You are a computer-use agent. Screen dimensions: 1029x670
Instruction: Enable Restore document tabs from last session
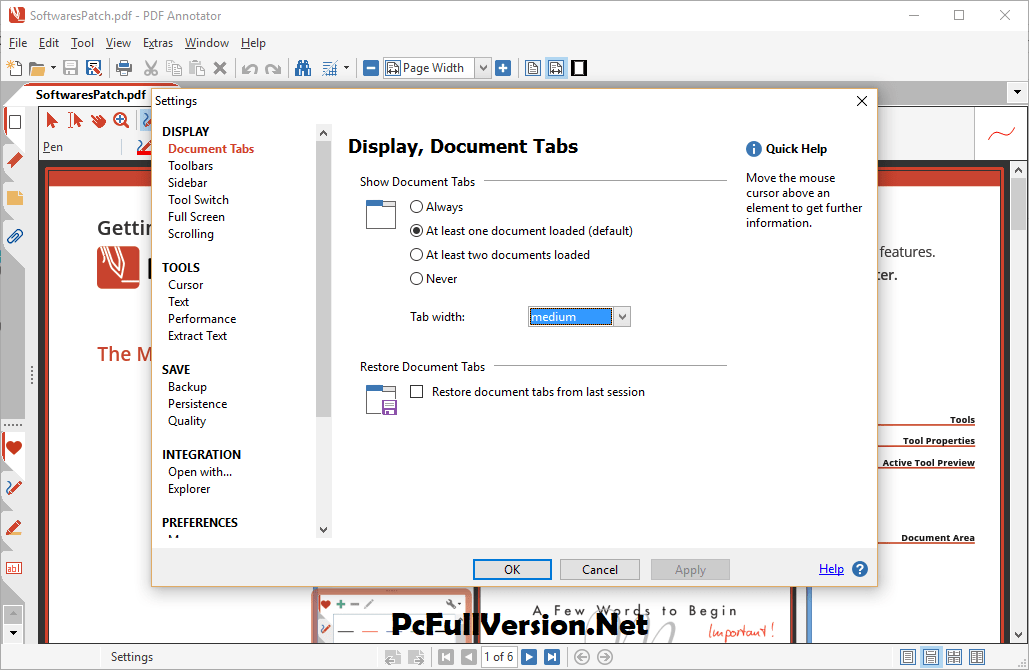[x=417, y=392]
